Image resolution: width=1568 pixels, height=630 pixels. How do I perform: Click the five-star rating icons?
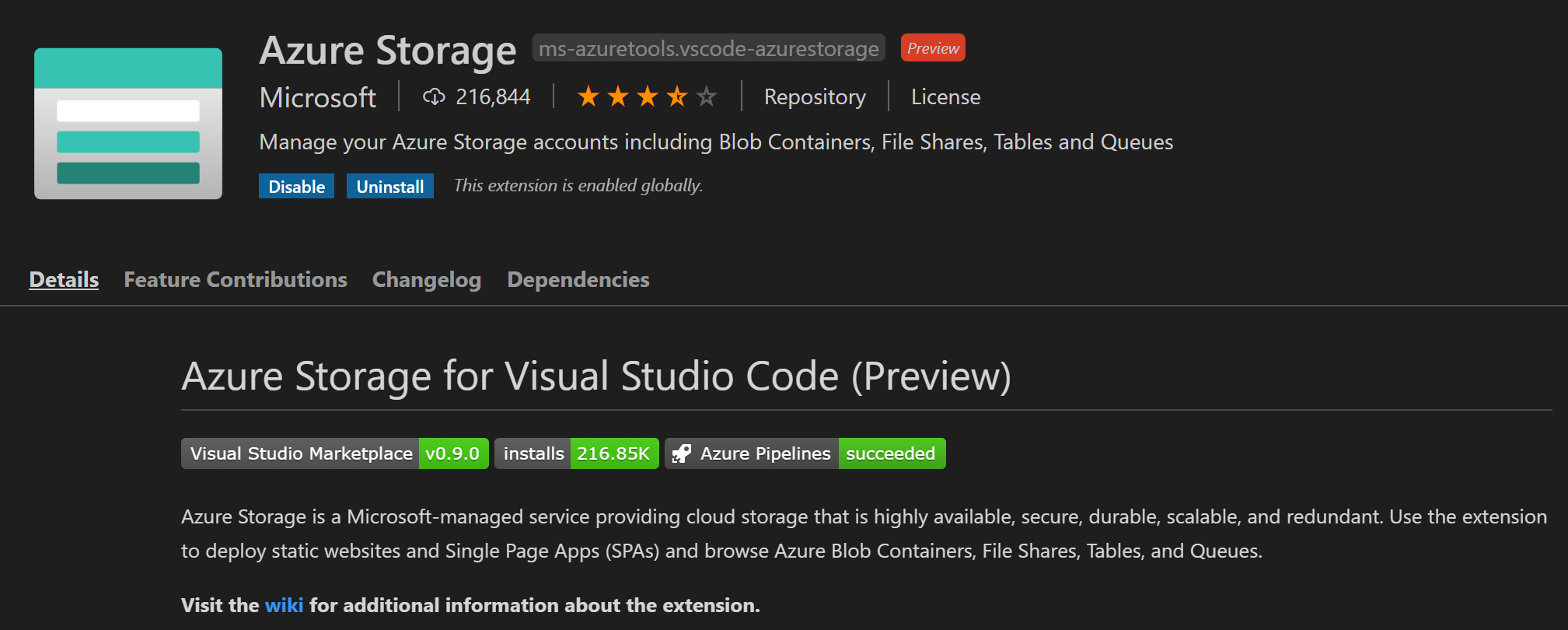[x=646, y=96]
